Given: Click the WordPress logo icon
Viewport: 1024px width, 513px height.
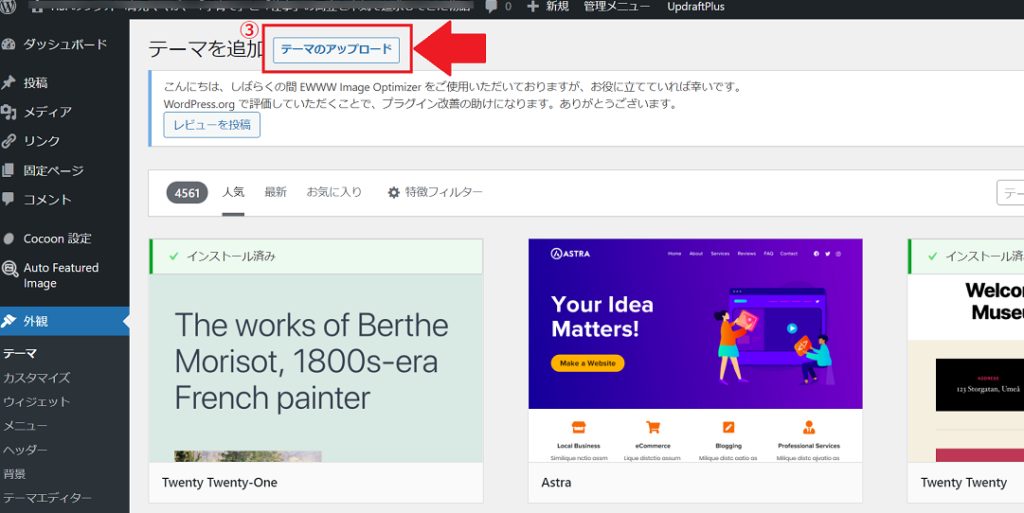Looking at the screenshot, I should (9, 7).
